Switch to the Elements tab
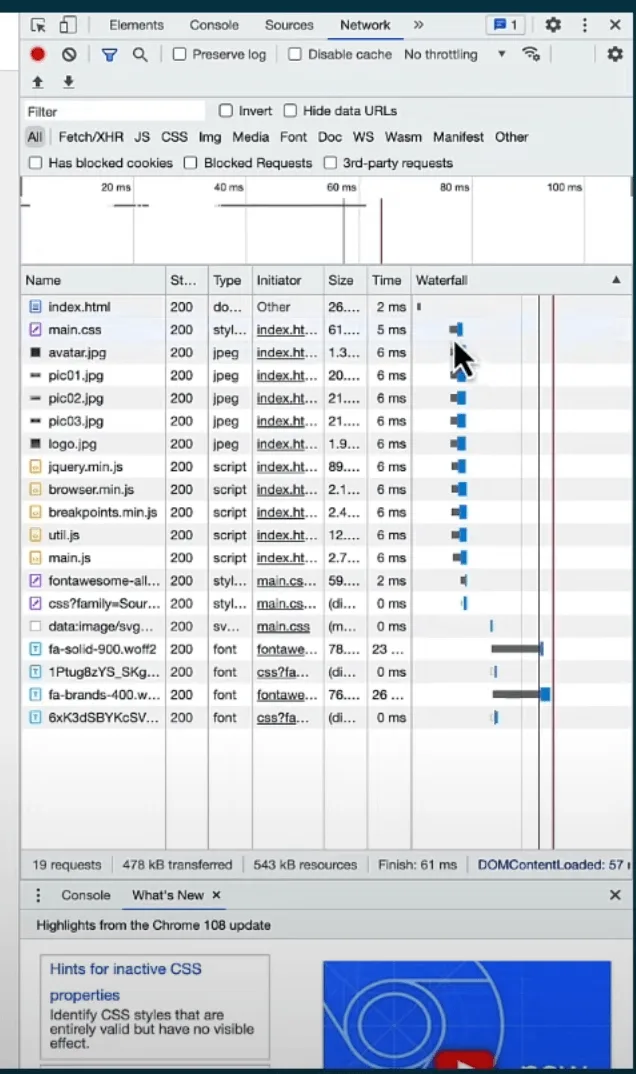 click(x=136, y=25)
